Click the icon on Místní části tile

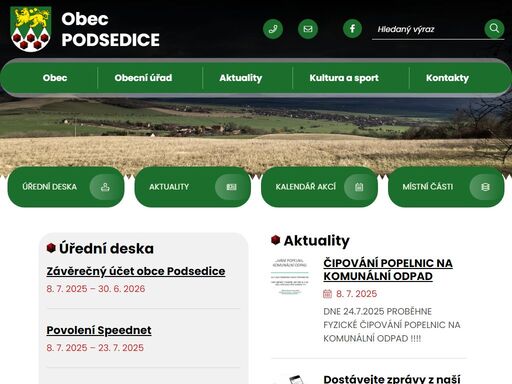pos(485,187)
